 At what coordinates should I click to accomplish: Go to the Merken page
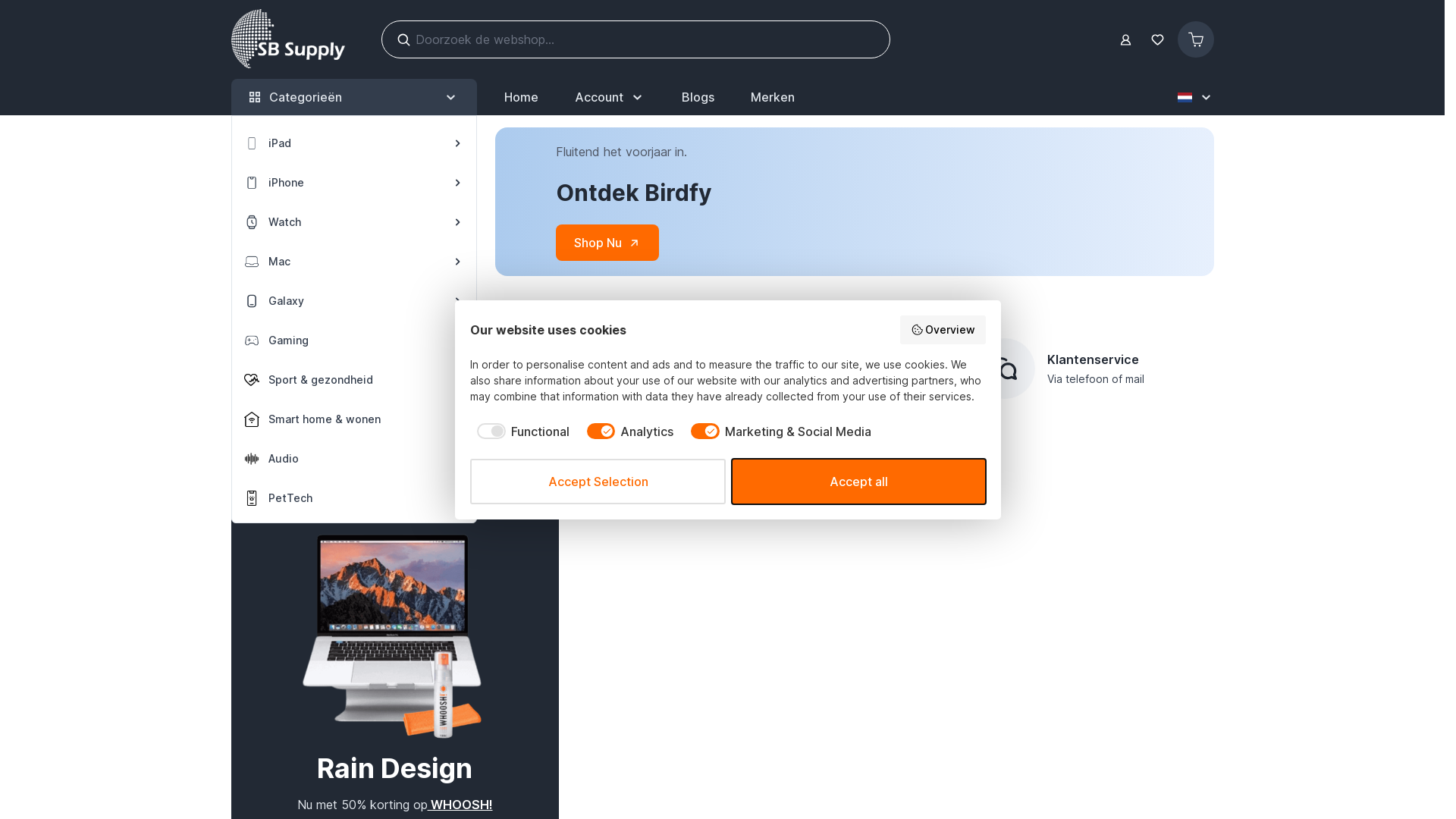(773, 97)
